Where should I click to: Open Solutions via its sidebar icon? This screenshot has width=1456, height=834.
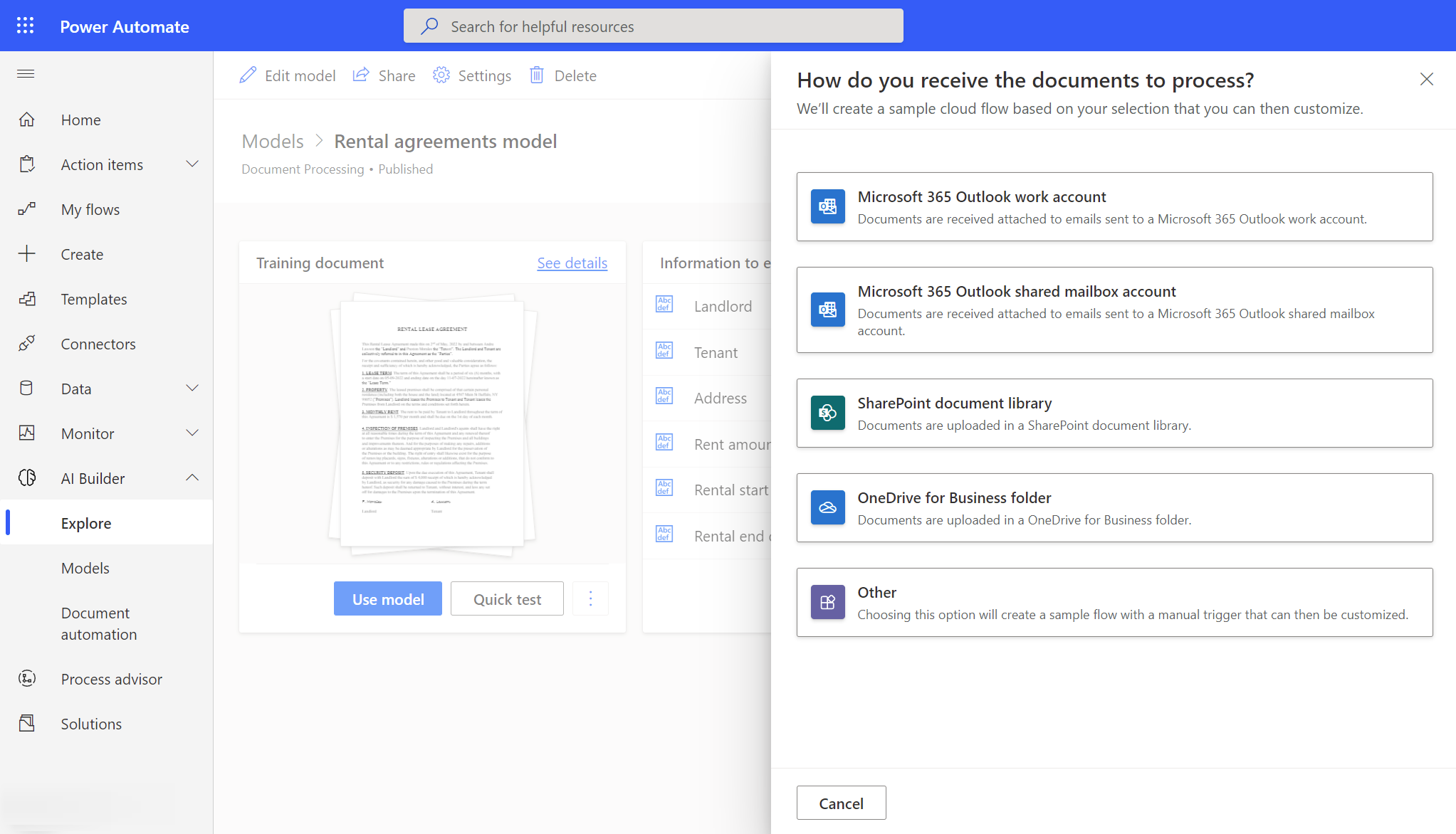(x=27, y=723)
